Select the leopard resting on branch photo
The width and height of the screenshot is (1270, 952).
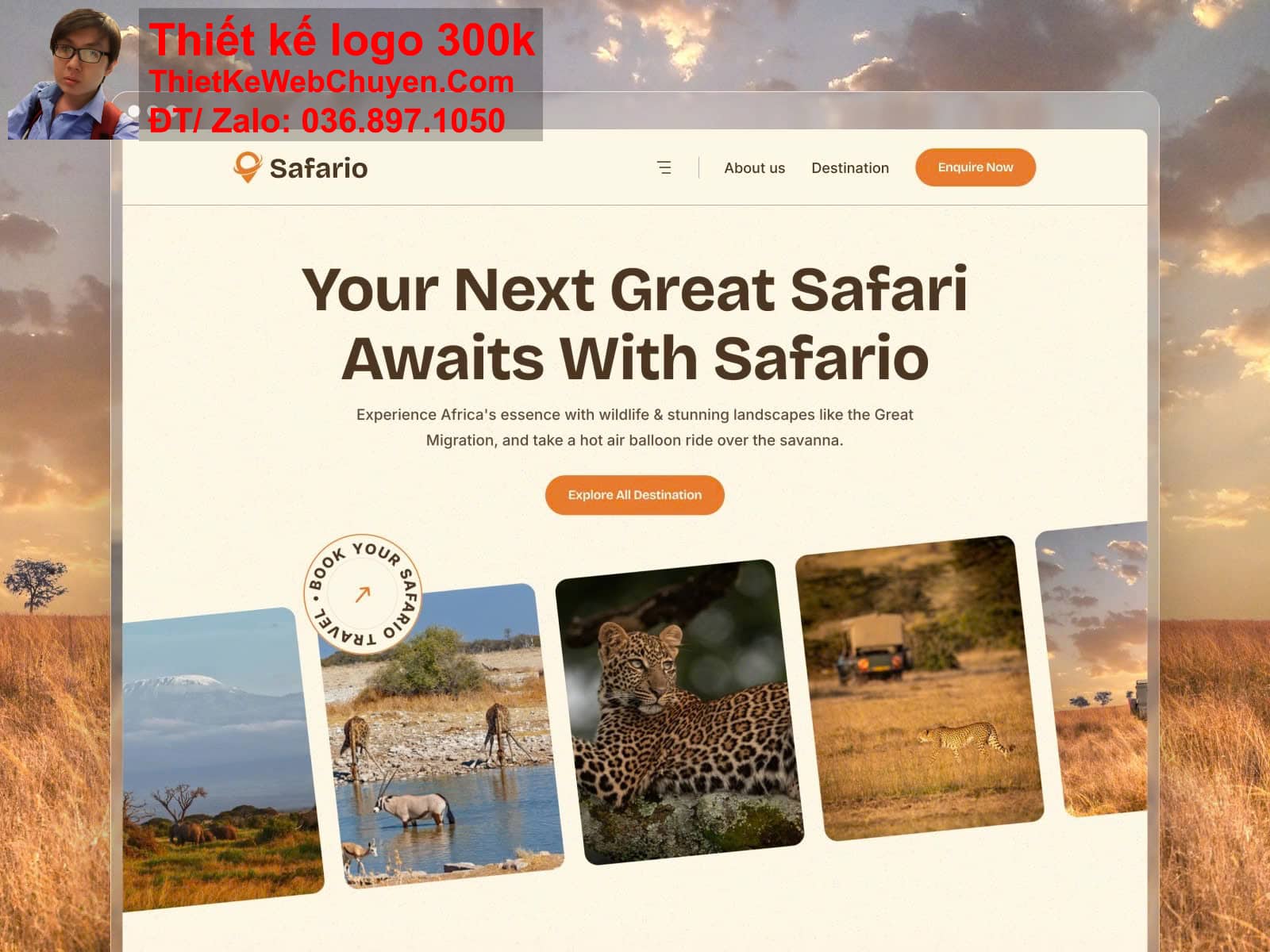[x=679, y=712]
